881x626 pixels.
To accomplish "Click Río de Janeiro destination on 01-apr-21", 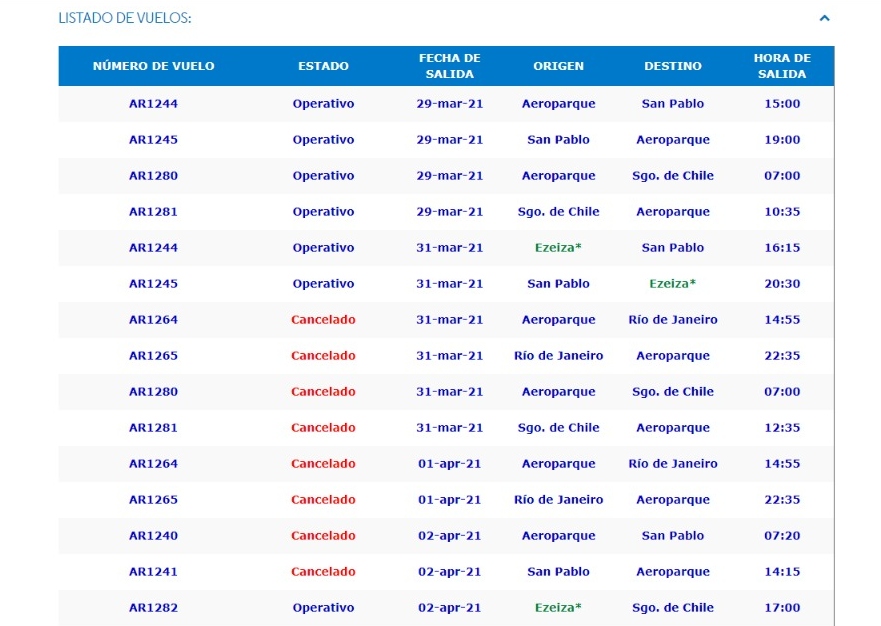I will tap(673, 464).
